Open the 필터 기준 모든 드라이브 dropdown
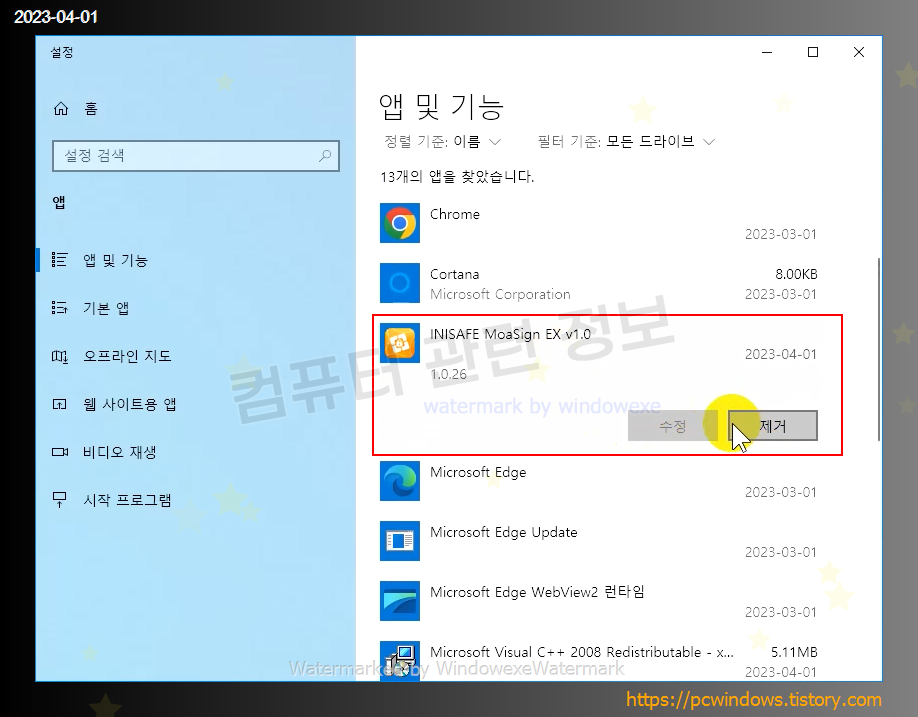The width and height of the screenshot is (918, 717). coord(626,142)
